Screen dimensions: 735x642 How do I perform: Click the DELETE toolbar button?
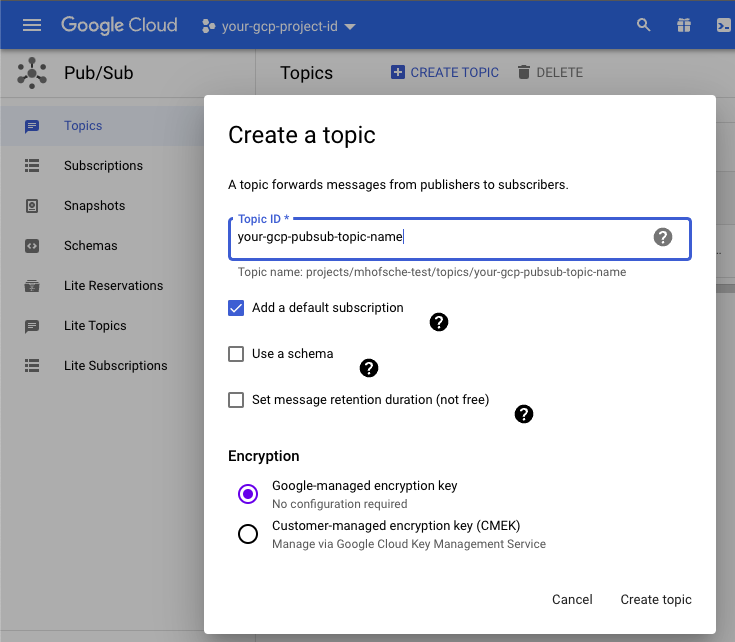(x=550, y=72)
